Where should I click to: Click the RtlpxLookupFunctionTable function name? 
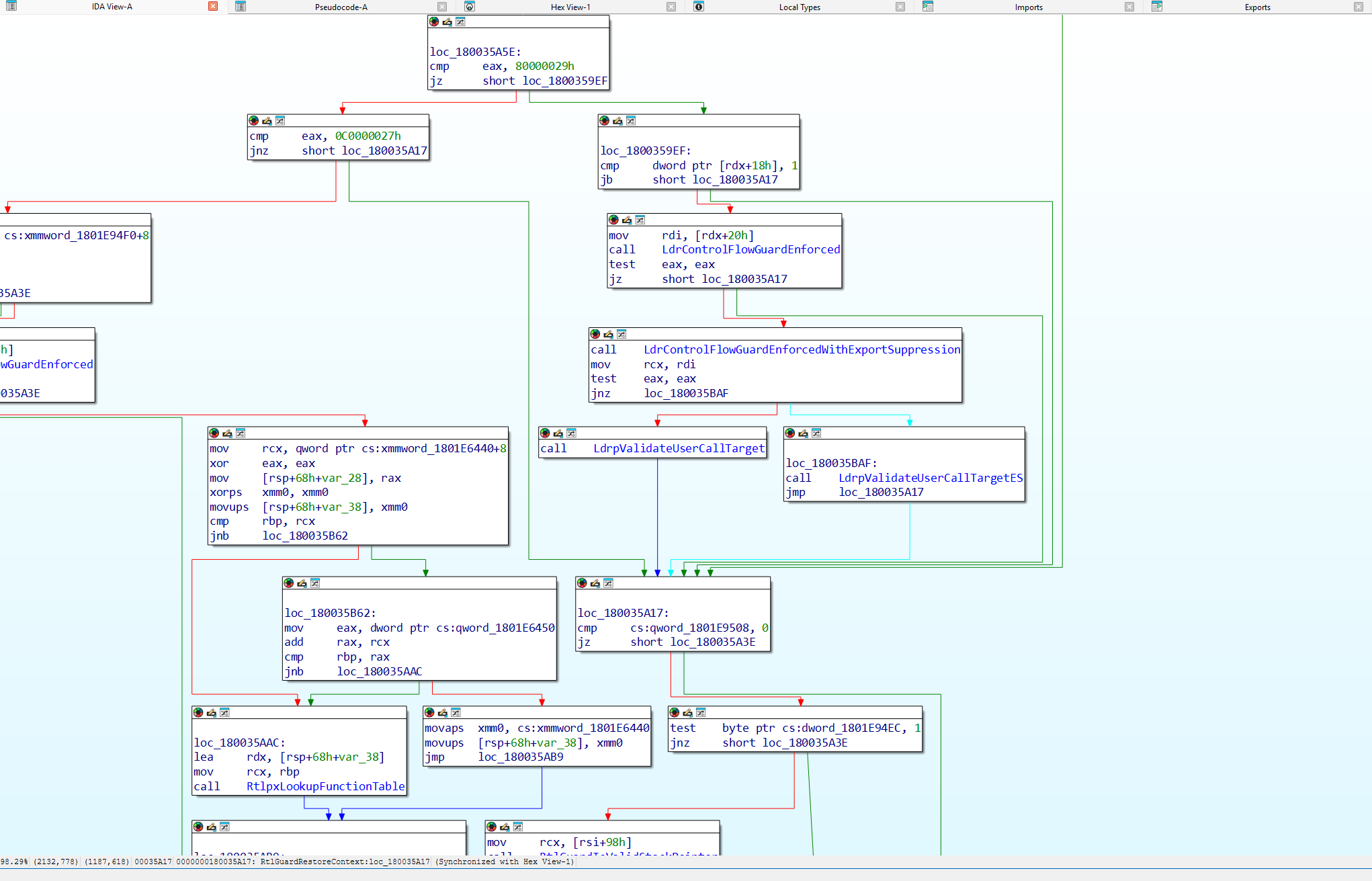[326, 786]
